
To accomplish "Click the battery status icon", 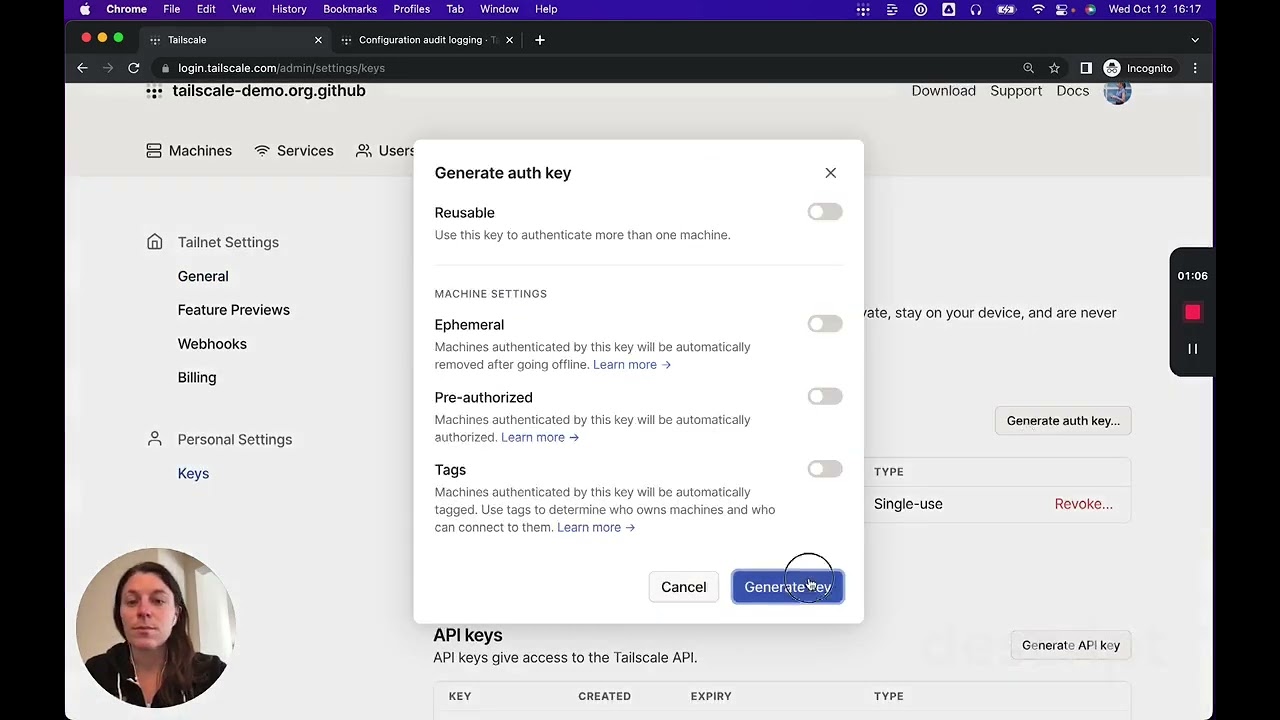I will coord(1006,9).
